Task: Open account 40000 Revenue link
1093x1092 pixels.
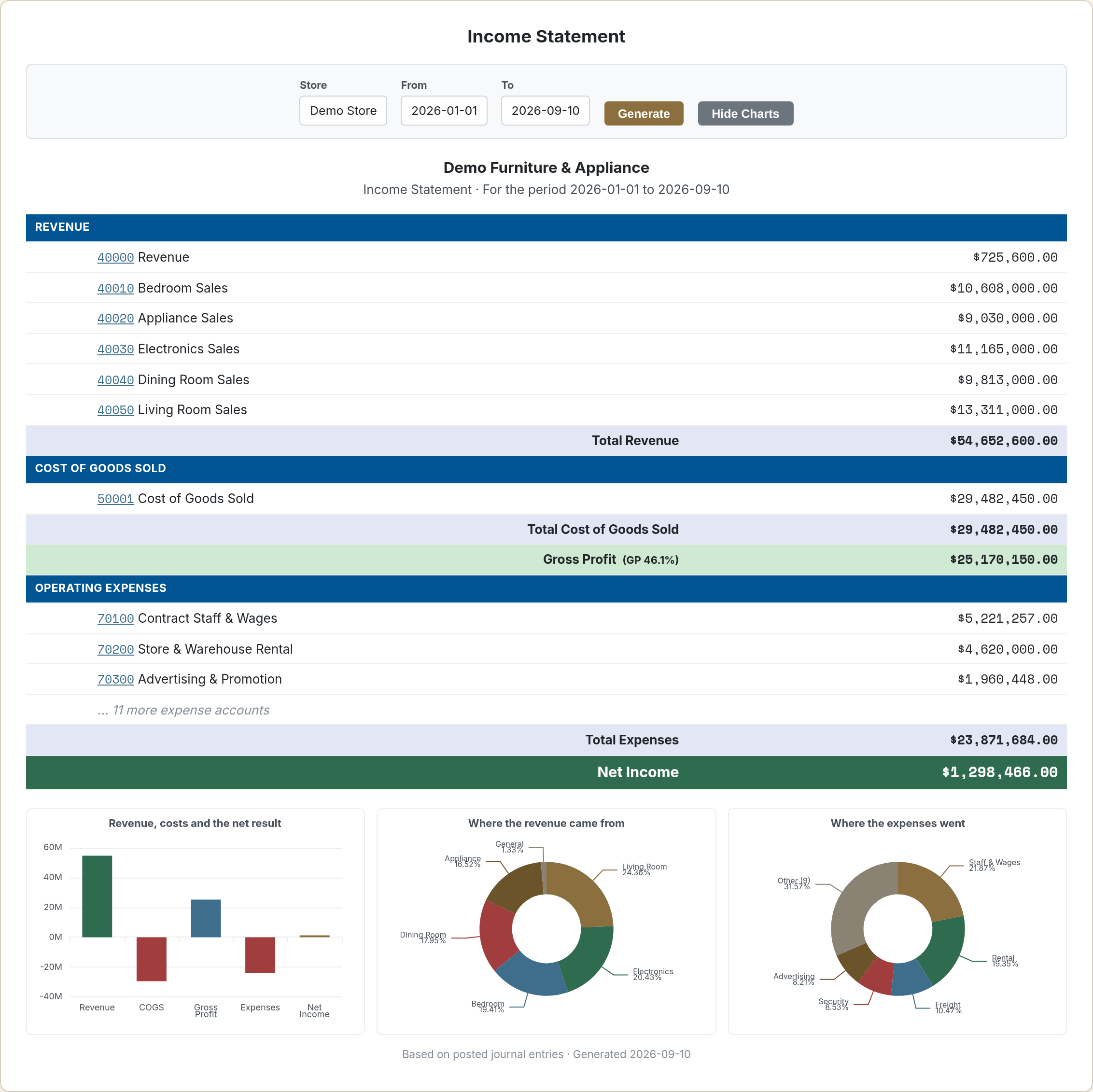Action: click(x=115, y=257)
